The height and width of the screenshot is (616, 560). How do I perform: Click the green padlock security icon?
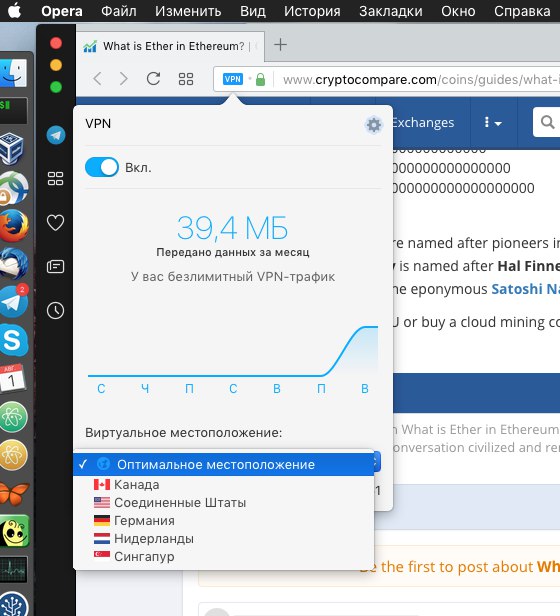(260, 79)
